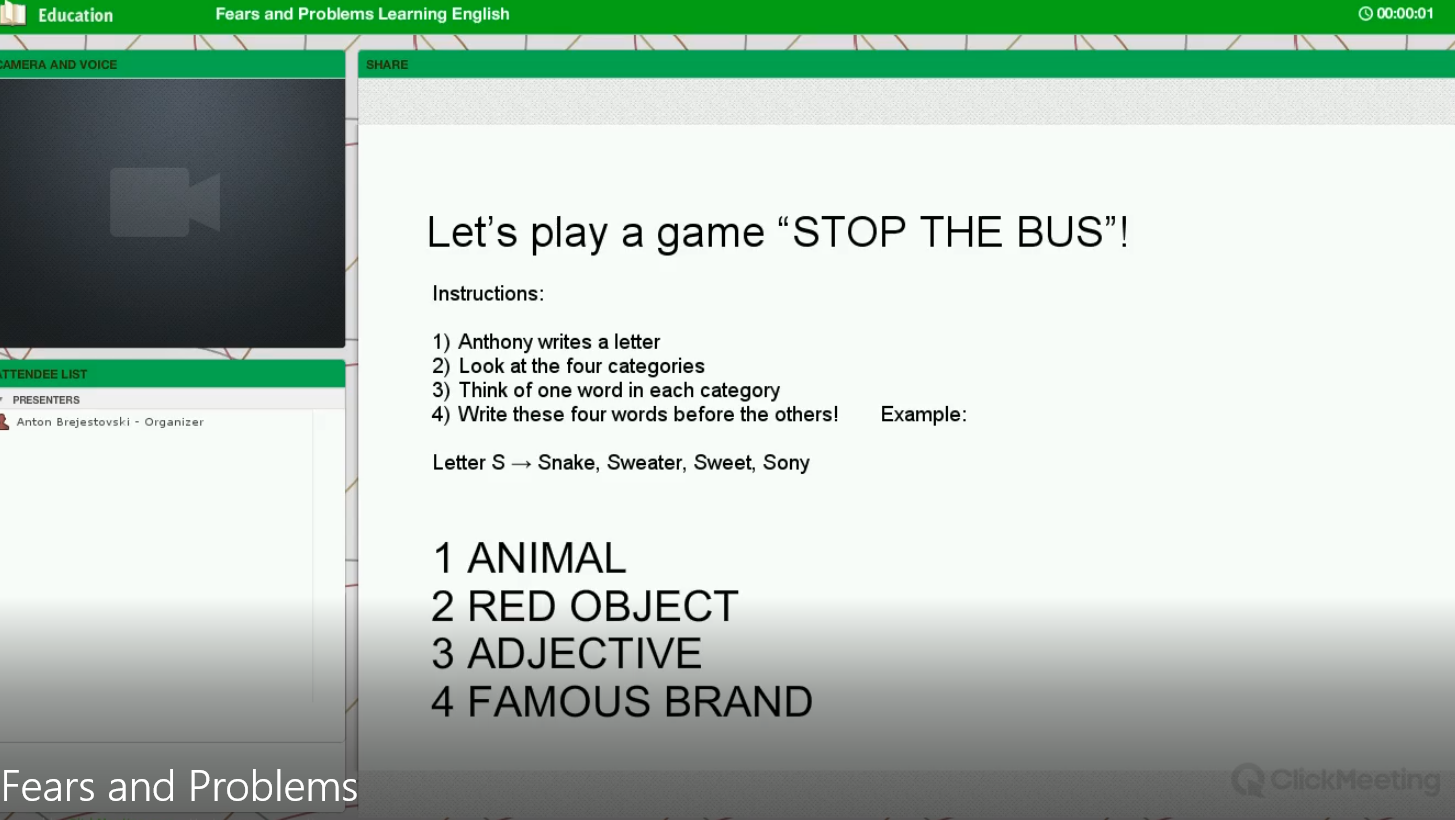This screenshot has width=1455, height=820.
Task: Click the Share panel header
Action: click(387, 65)
